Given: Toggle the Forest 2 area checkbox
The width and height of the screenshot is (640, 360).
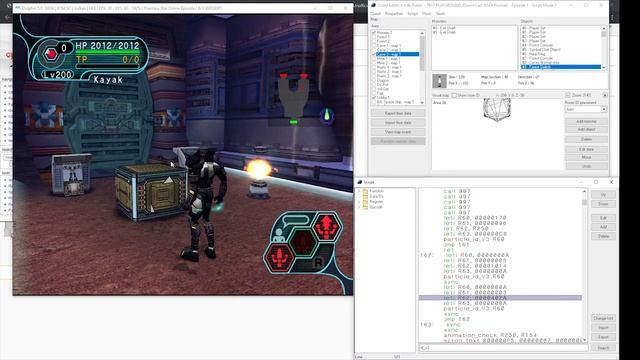Looking at the screenshot, I should (x=373, y=41).
